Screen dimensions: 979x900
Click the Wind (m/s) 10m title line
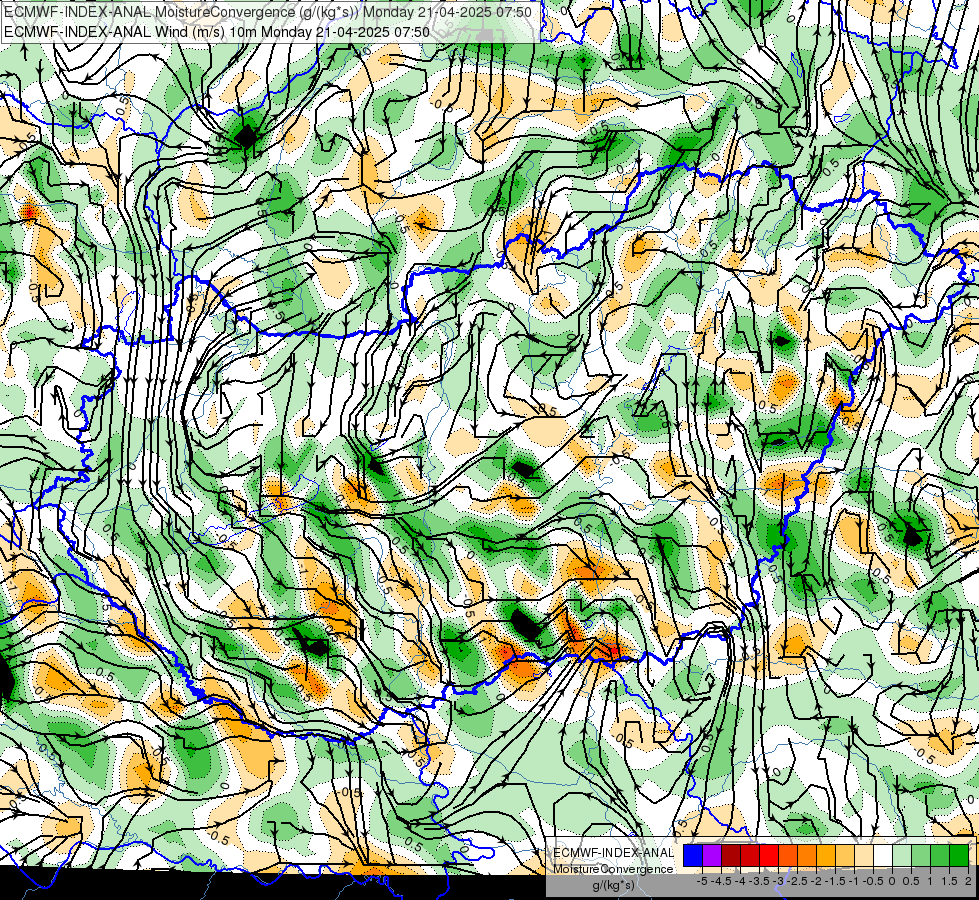217,31
